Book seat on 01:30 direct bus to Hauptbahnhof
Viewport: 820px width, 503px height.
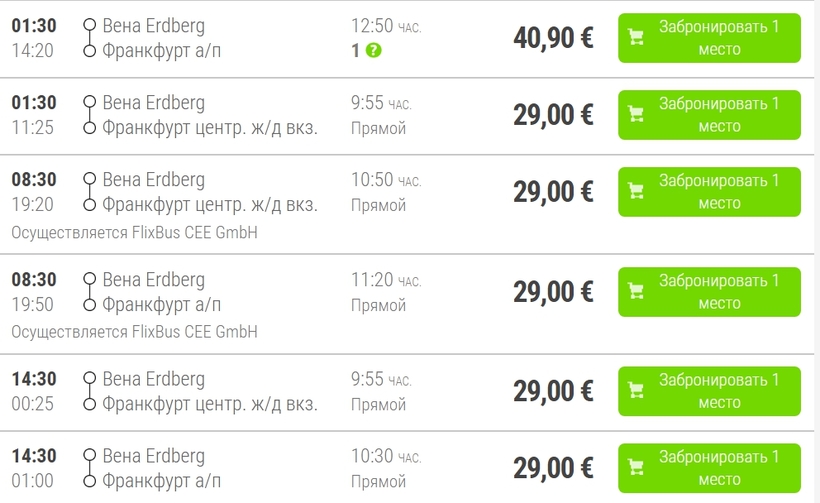click(709, 115)
